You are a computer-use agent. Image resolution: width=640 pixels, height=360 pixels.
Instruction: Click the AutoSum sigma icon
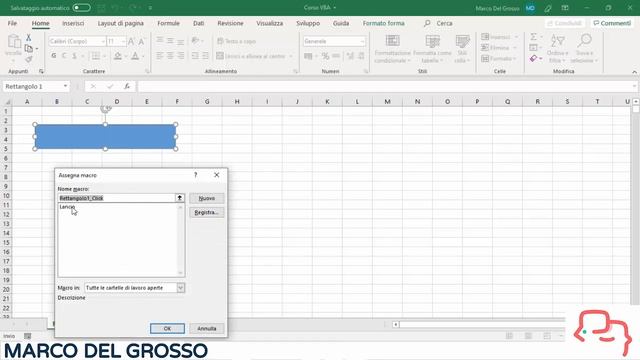point(533,37)
